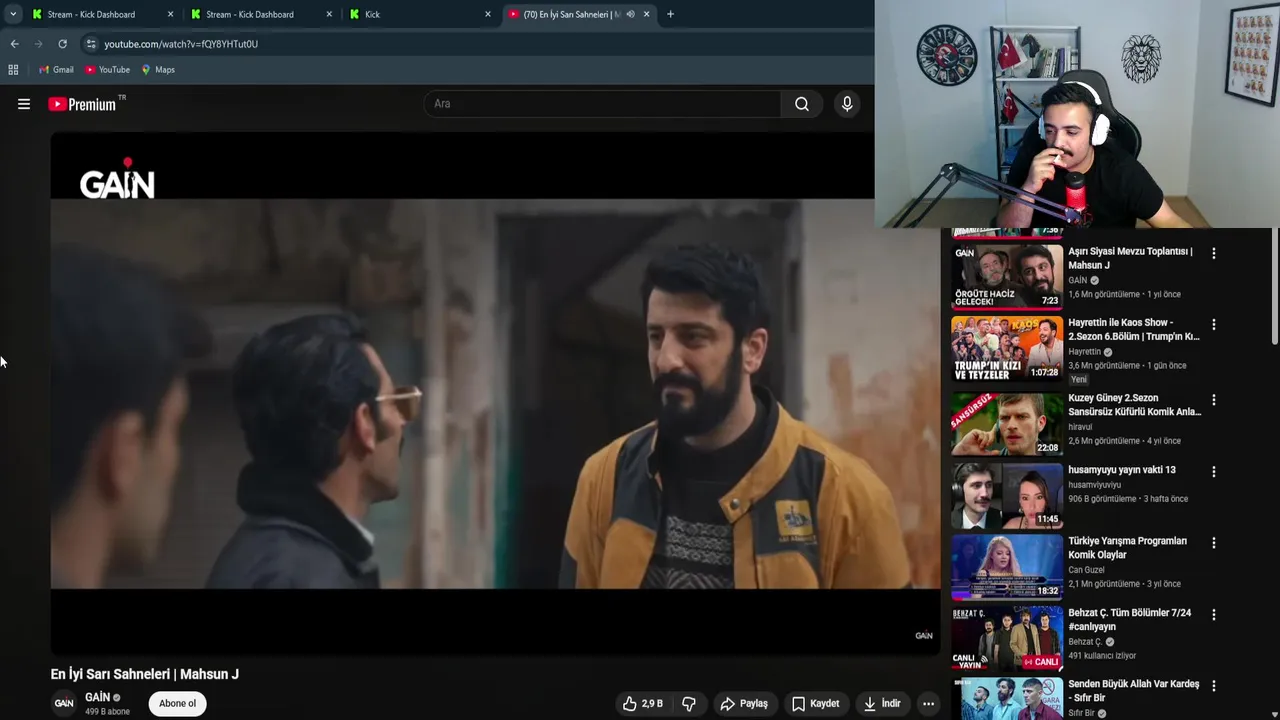Click the main video player
Viewport: 1280px width, 720px height.
496,394
